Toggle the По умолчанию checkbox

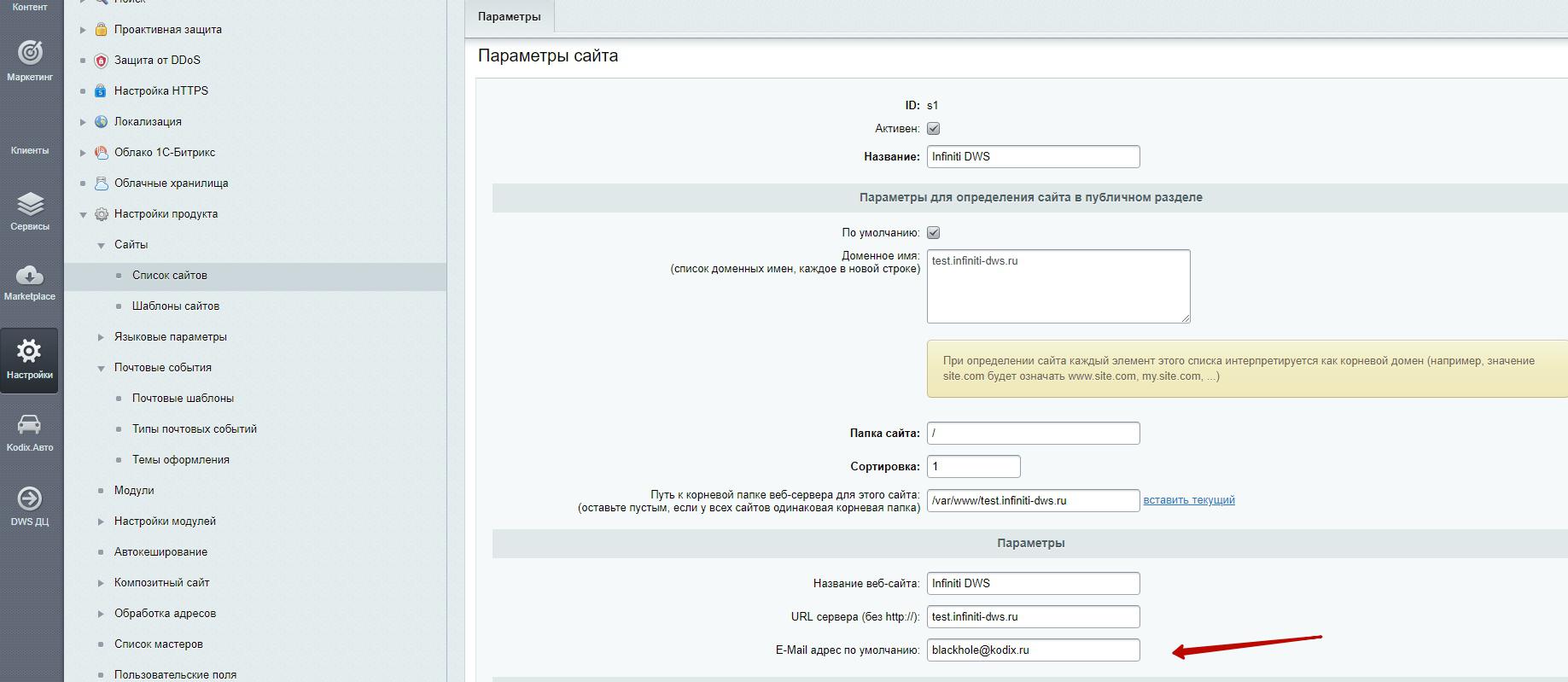click(x=933, y=233)
